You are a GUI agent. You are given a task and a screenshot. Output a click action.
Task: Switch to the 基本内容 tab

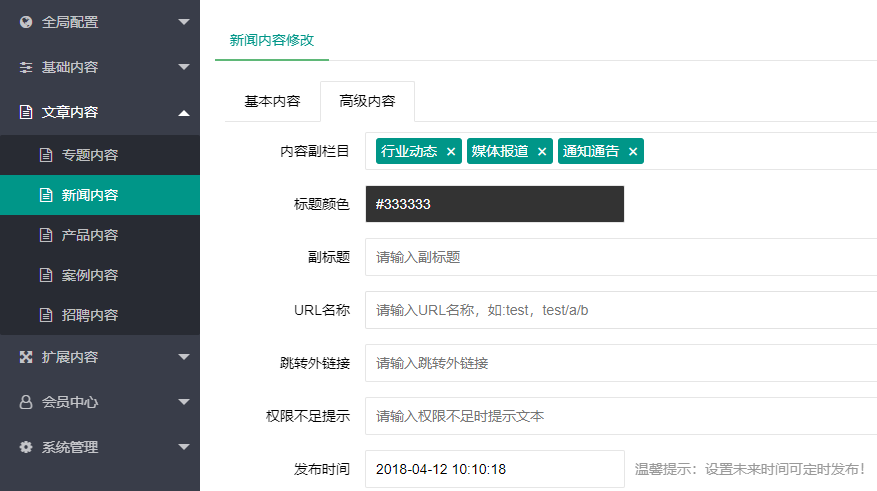pyautogui.click(x=272, y=101)
